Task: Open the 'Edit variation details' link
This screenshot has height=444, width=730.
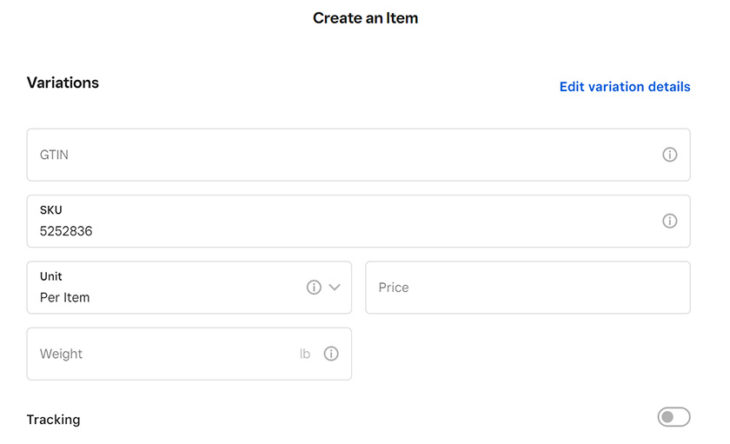Action: 624,87
